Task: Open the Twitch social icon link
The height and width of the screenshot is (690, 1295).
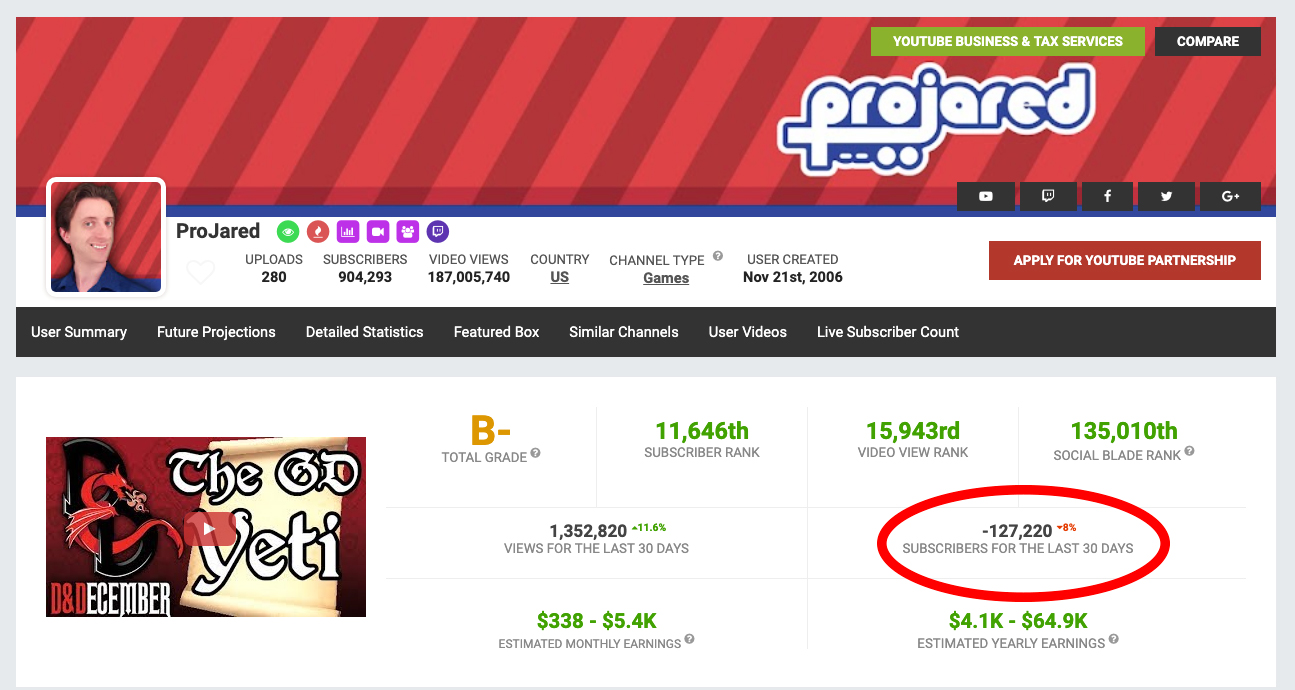Action: point(1047,197)
